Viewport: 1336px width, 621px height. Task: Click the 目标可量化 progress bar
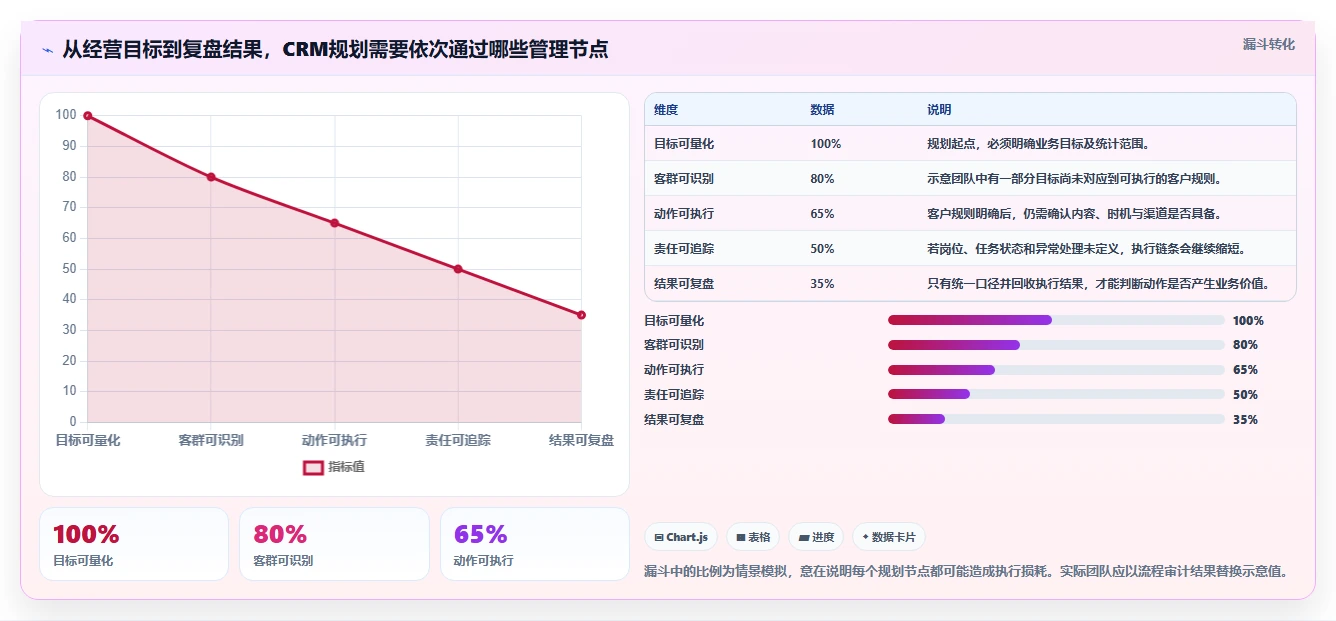point(1056,320)
